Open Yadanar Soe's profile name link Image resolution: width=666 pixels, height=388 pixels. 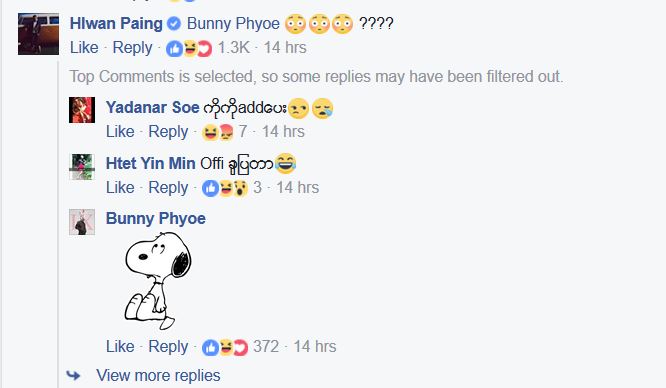click(152, 107)
